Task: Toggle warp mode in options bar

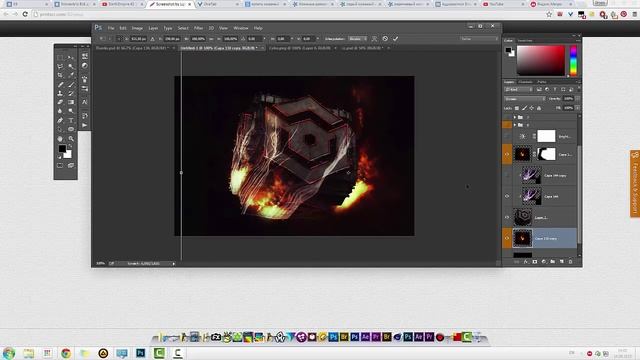Action: click(x=374, y=39)
